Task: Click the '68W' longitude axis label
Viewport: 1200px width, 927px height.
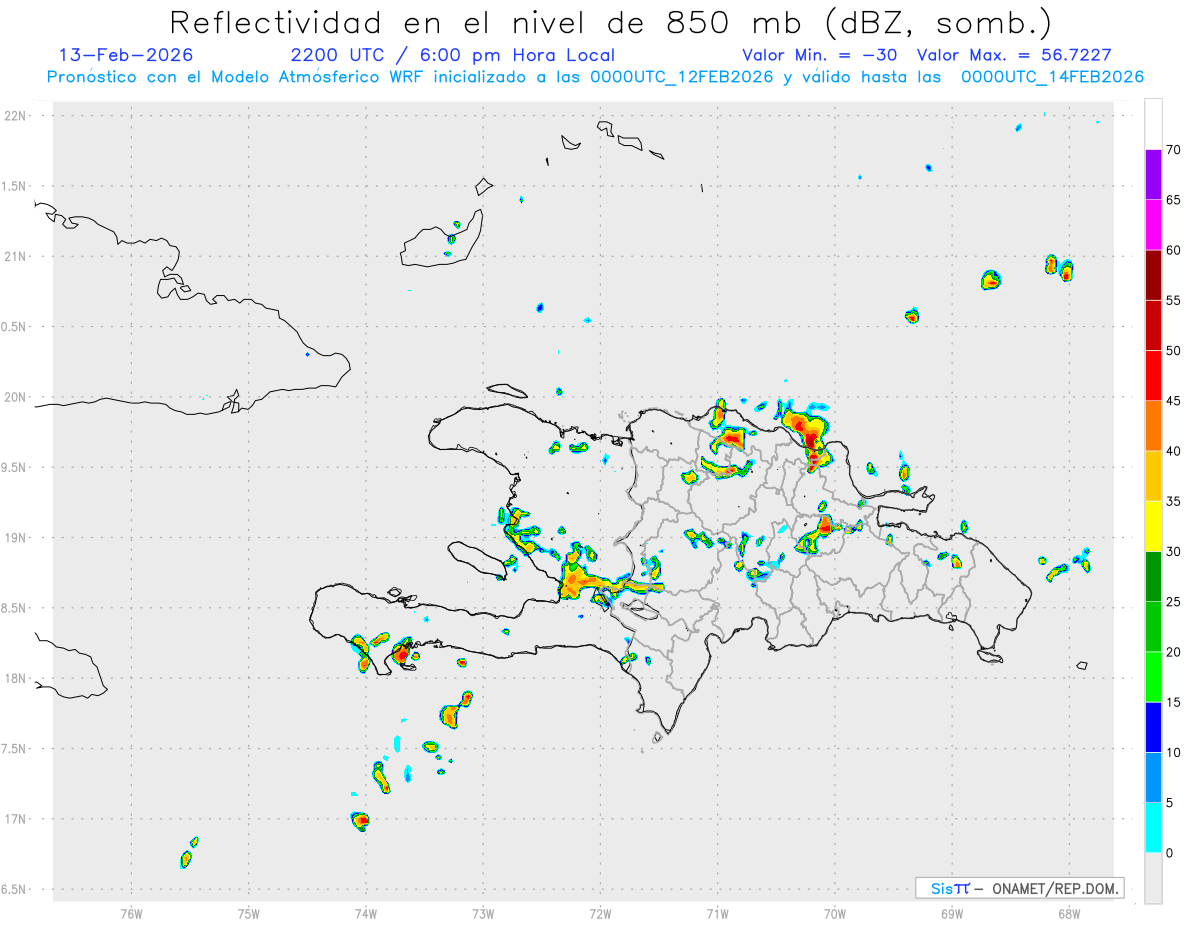Action: [x=1069, y=913]
